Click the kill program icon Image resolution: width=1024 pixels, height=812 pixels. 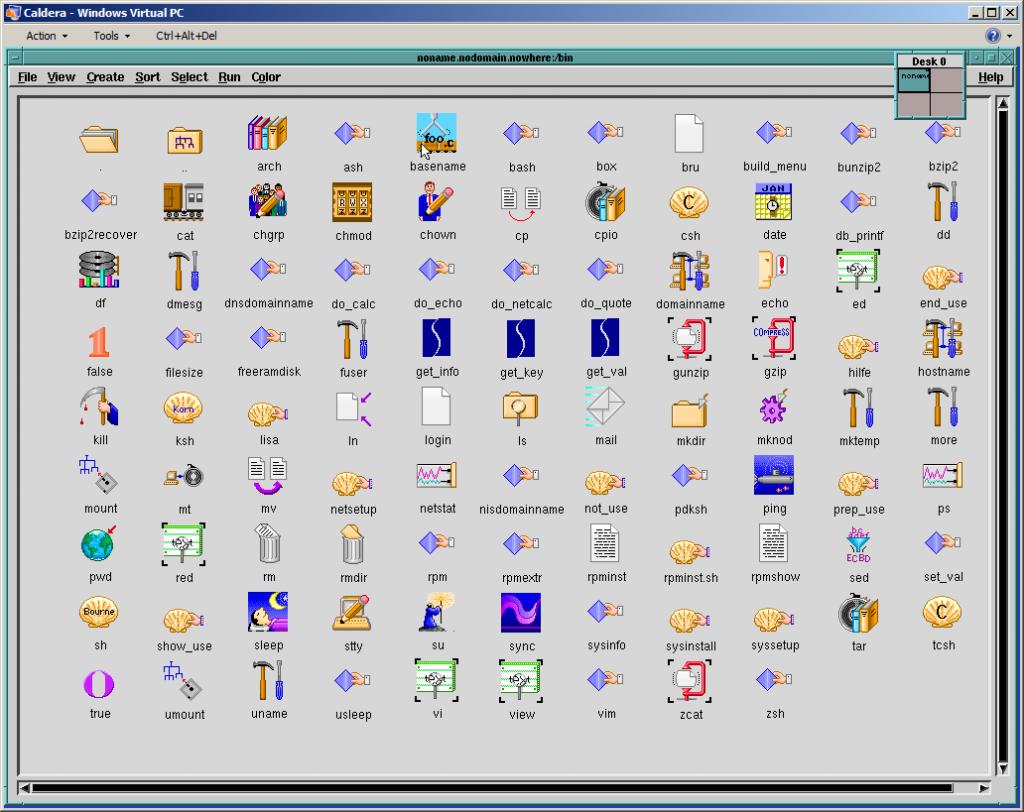(x=99, y=407)
